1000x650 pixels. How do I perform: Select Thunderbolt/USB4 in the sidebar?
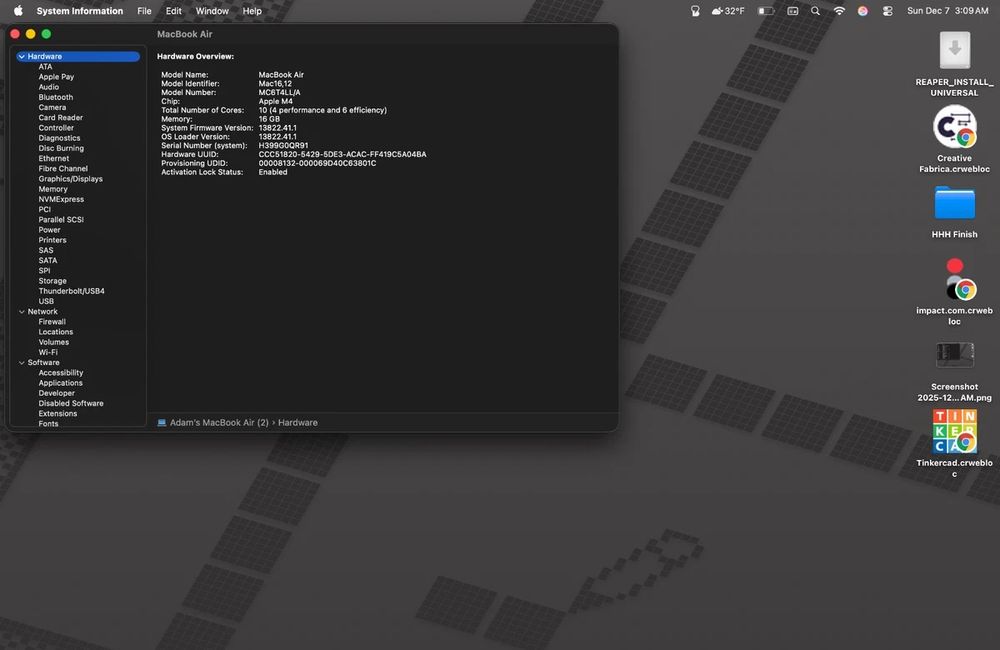point(71,291)
